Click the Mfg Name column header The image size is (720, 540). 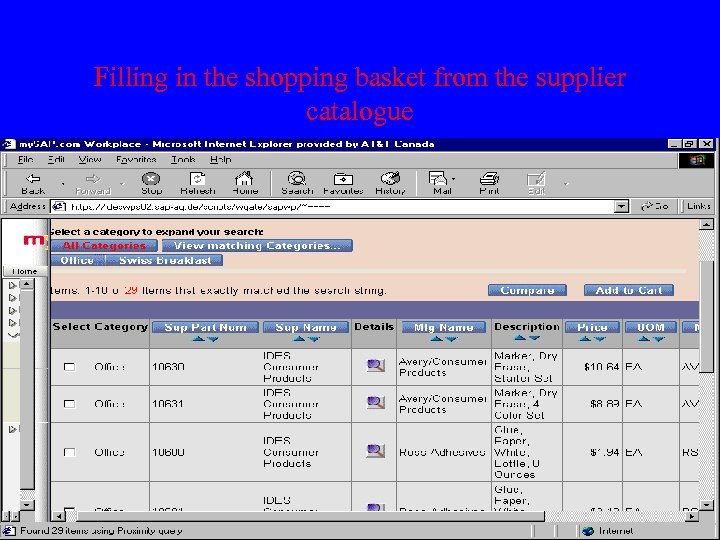pos(444,327)
